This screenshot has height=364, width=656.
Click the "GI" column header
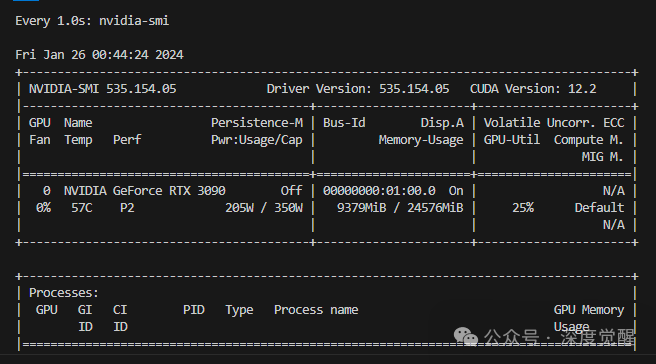coord(85,310)
